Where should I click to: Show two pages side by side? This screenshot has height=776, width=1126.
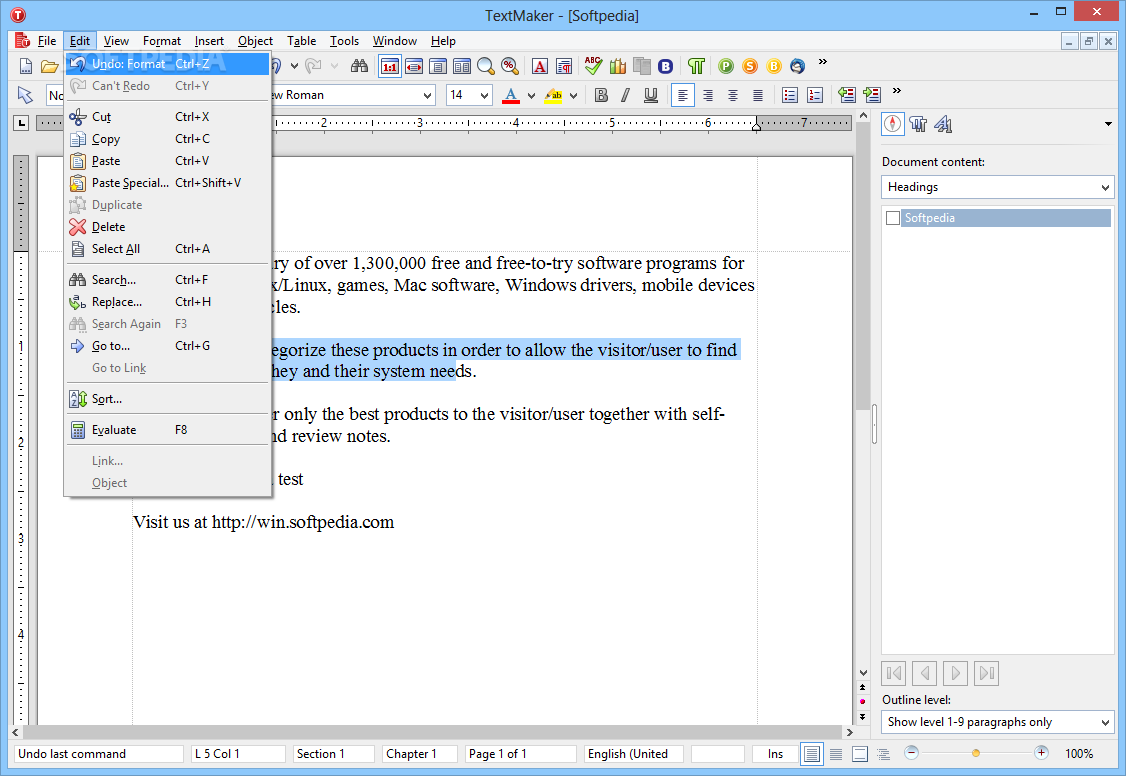[462, 67]
